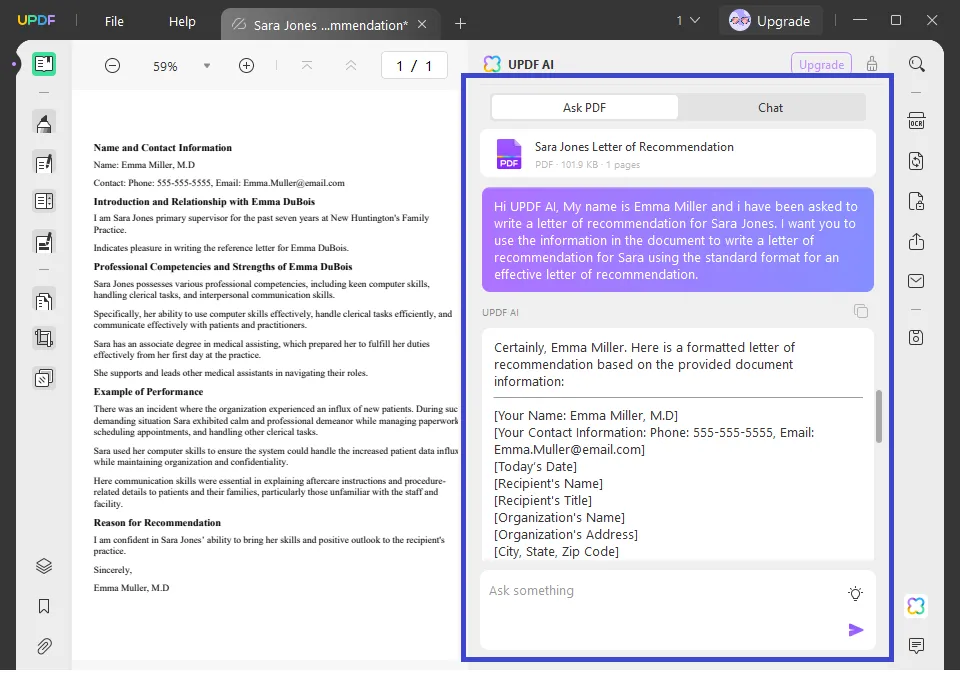Click the purple Upgrade button in AI panel
The image size is (960, 676).
pyautogui.click(x=821, y=64)
